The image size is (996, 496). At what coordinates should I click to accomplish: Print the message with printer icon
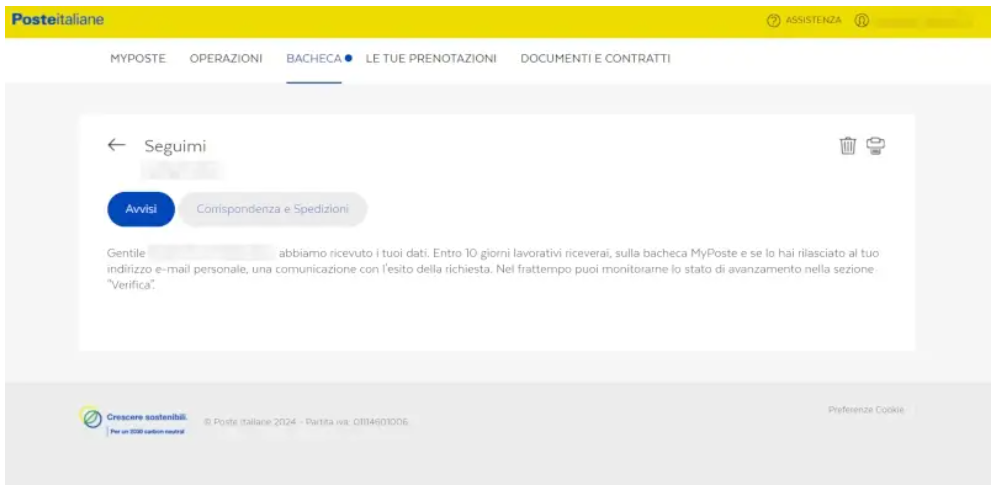[876, 146]
